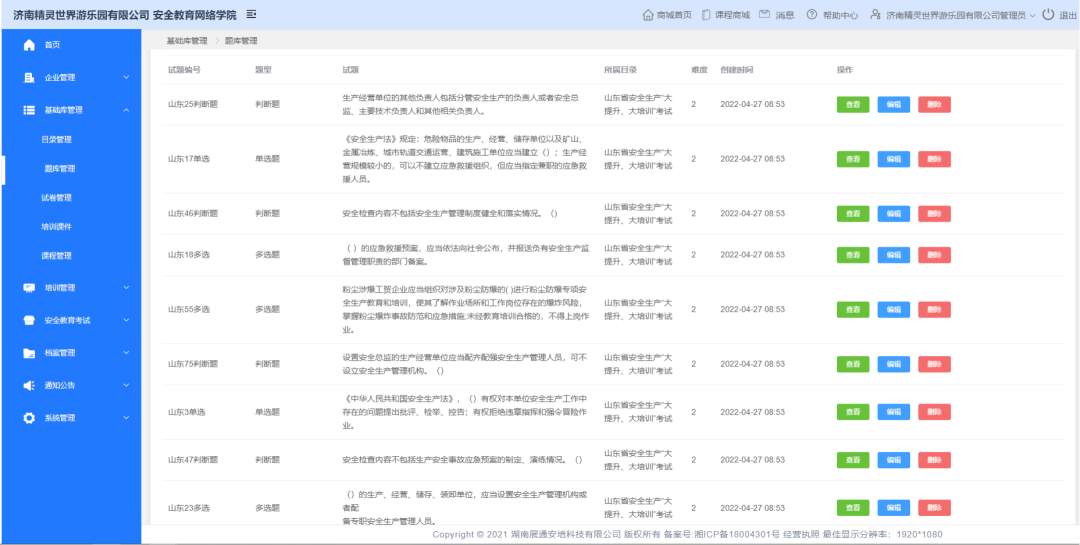The height and width of the screenshot is (545, 1080).
Task: Click the 帮助中心 question mark icon
Action: [812, 14]
